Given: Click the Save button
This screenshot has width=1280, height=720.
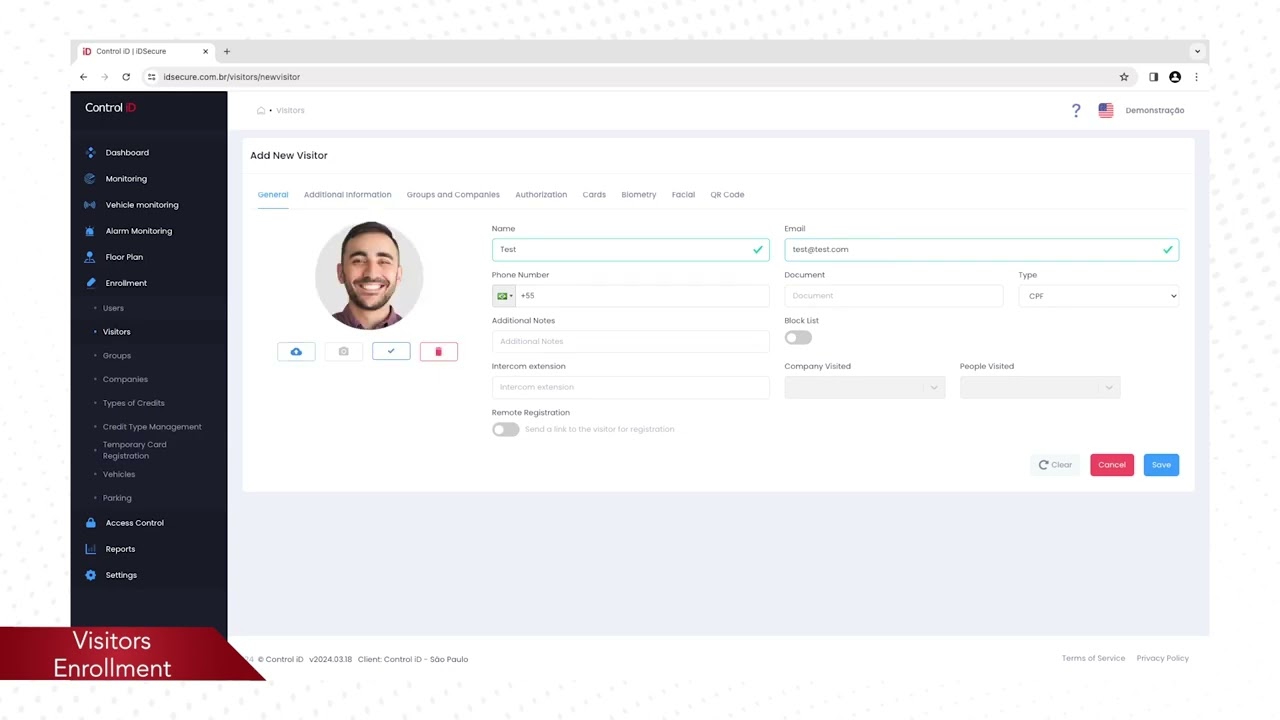Looking at the screenshot, I should tap(1161, 465).
